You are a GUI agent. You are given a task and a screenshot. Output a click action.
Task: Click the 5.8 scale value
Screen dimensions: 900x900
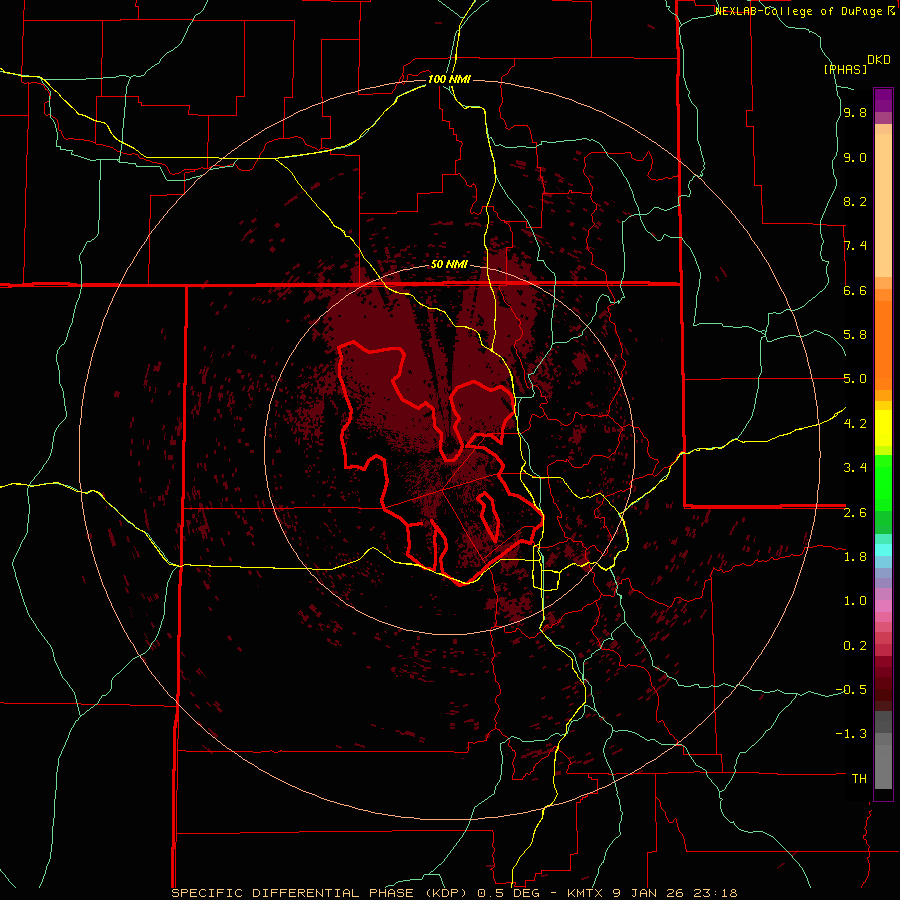pyautogui.click(x=855, y=335)
